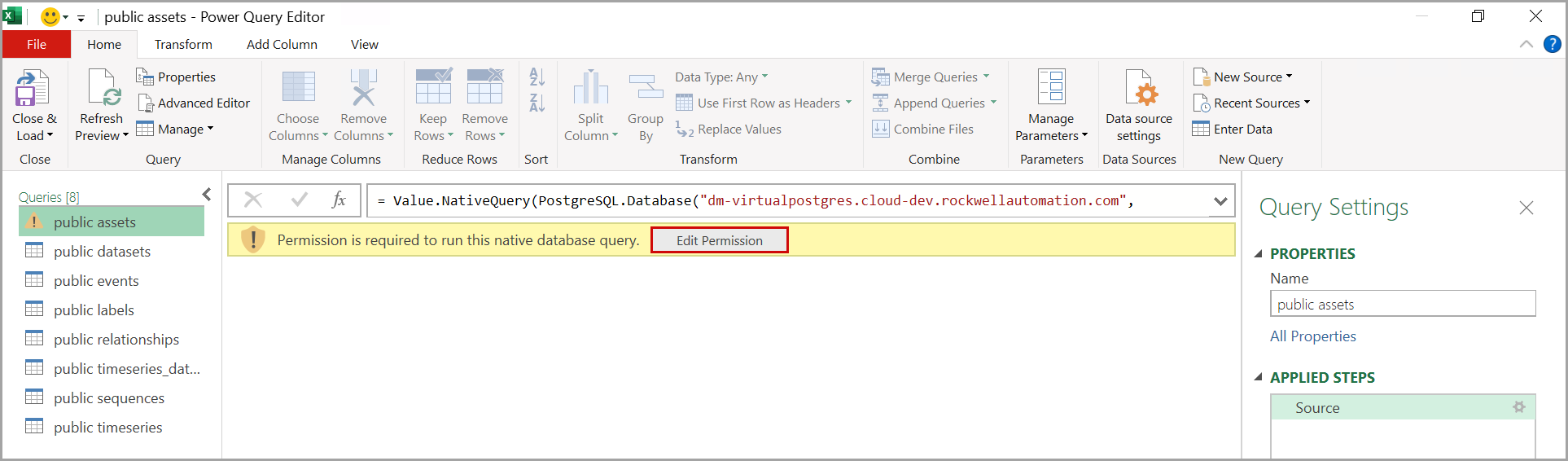Click the Edit Permission button

click(719, 240)
